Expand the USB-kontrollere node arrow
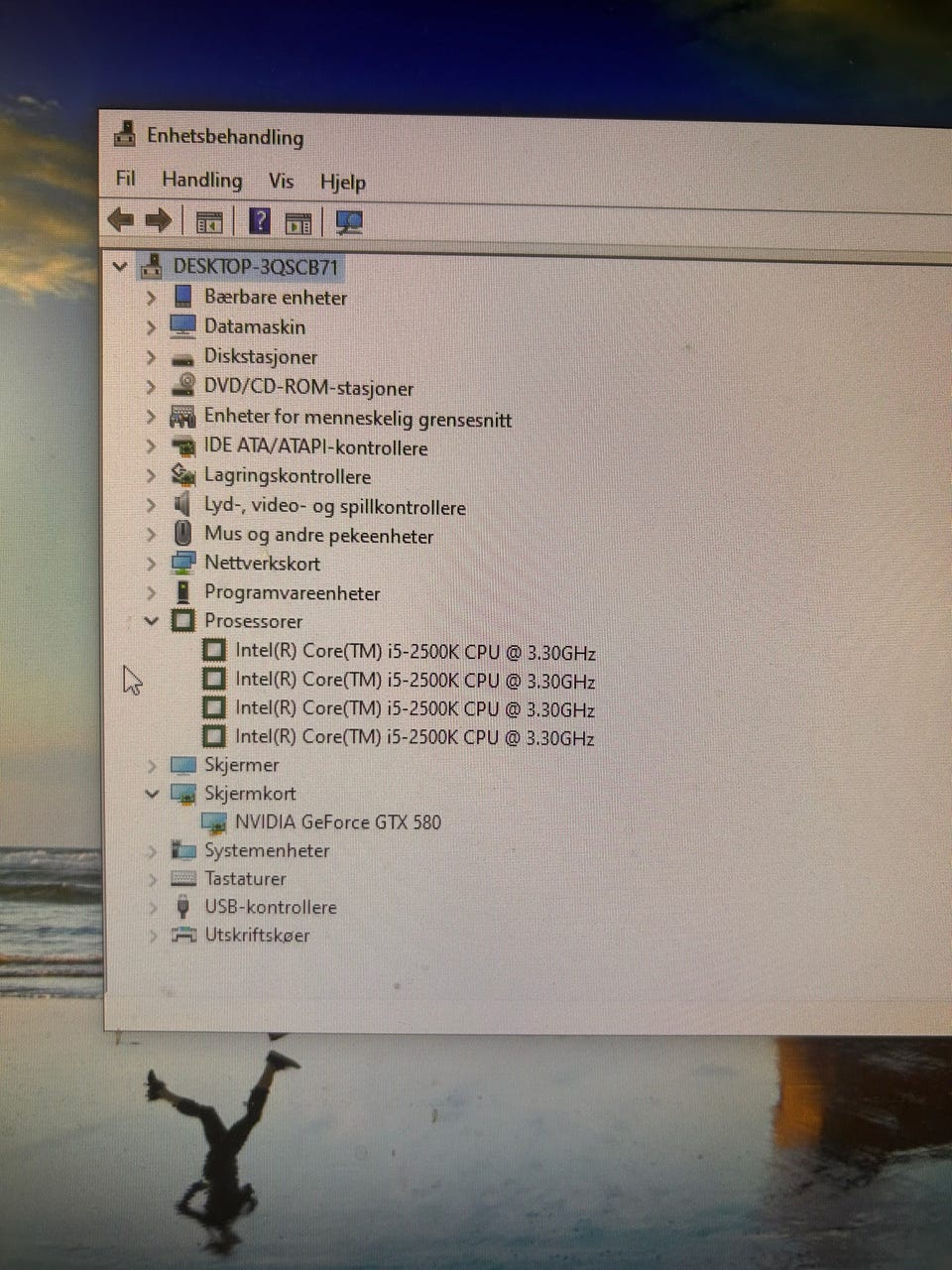This screenshot has height=1270, width=952. coord(152,908)
